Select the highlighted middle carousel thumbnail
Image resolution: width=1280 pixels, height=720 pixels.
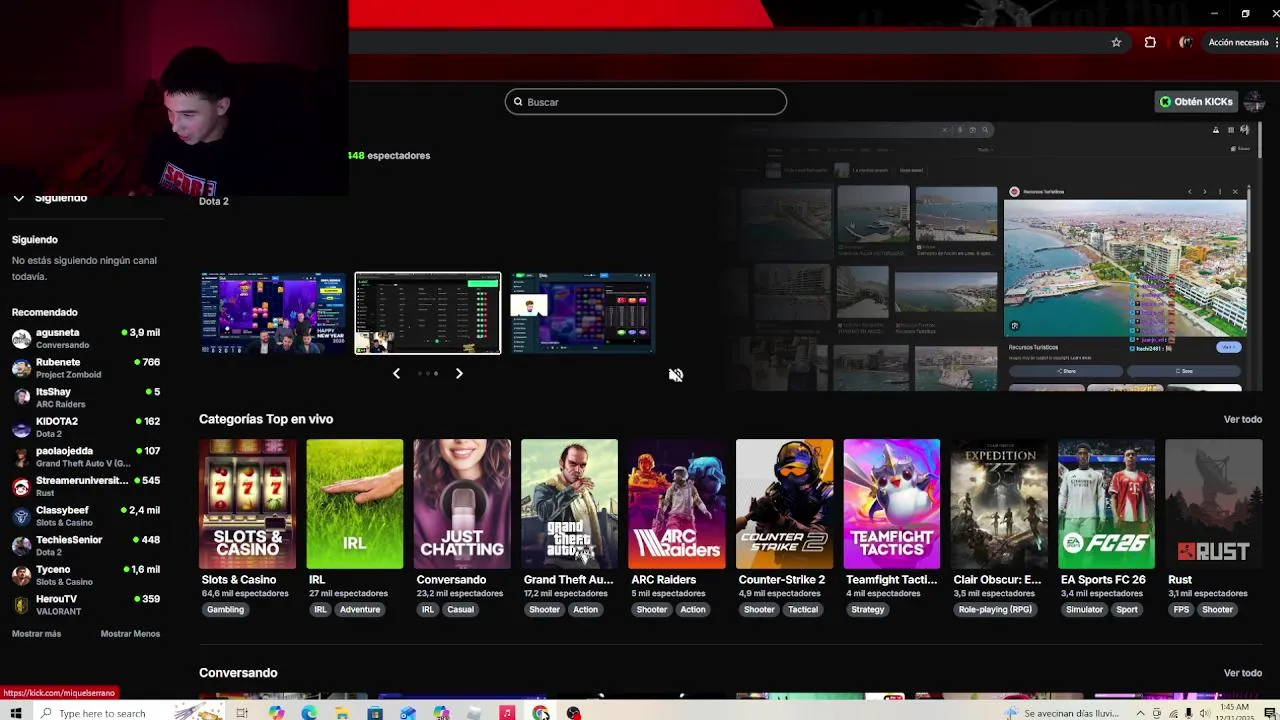tap(428, 313)
